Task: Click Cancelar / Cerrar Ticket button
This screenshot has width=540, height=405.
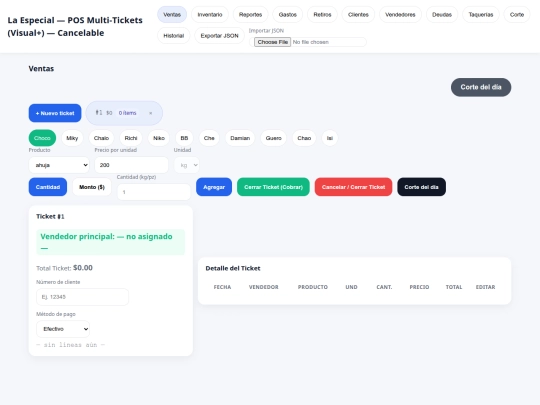Action: pos(353,187)
